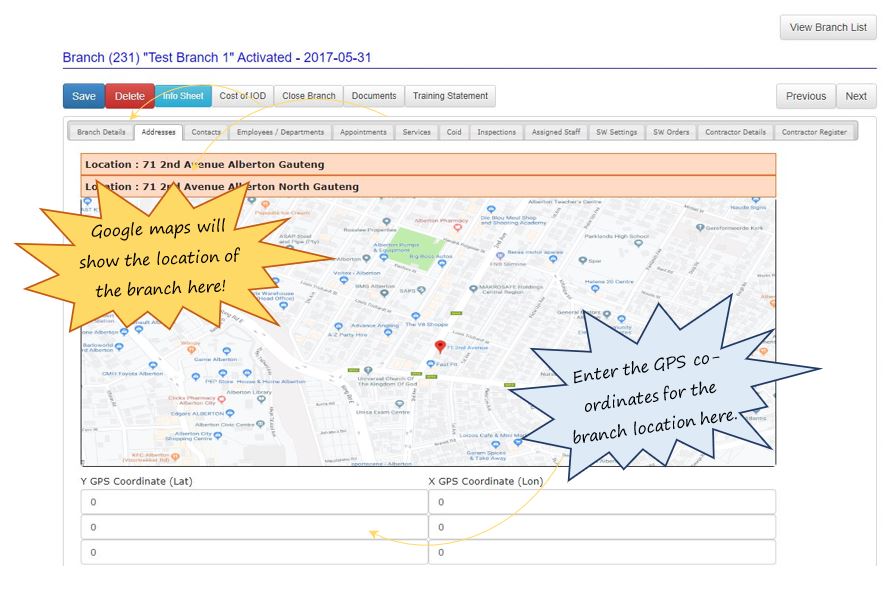
Task: View the Inspections tab
Action: [497, 132]
